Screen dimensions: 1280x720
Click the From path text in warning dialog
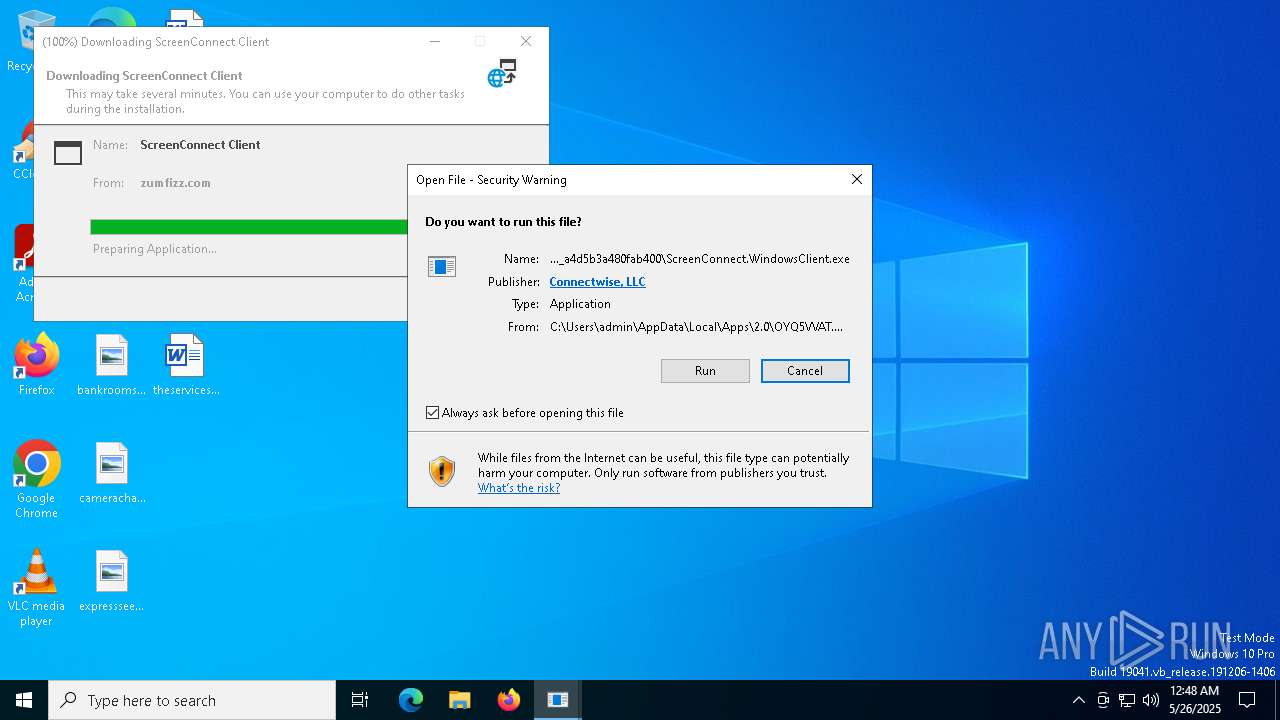[x=696, y=327]
